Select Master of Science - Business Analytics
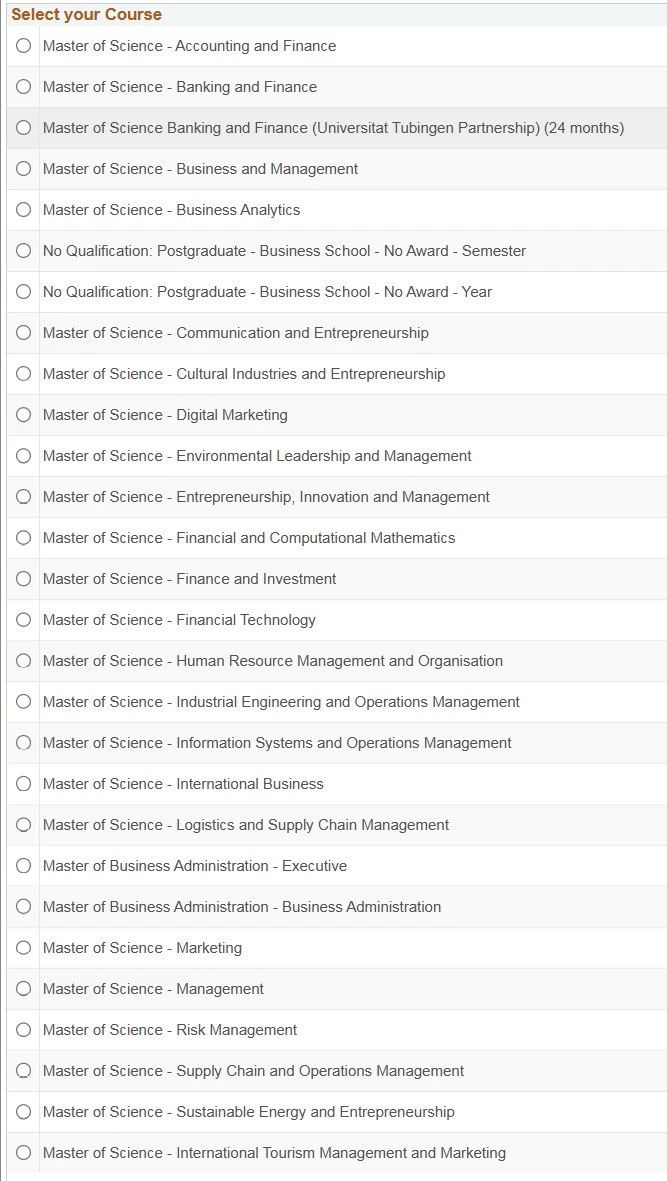 (x=23, y=210)
